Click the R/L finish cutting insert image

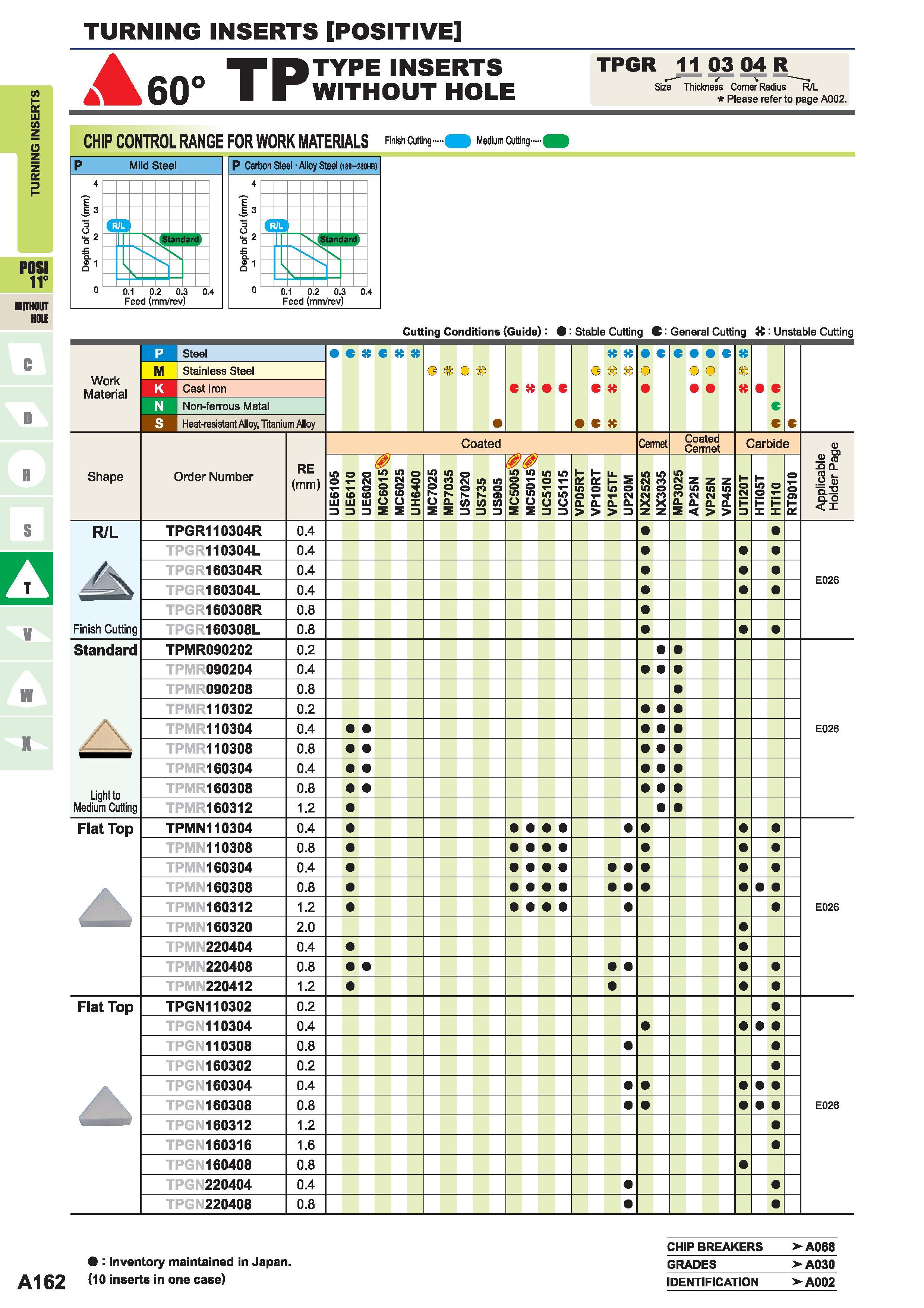click(105, 582)
